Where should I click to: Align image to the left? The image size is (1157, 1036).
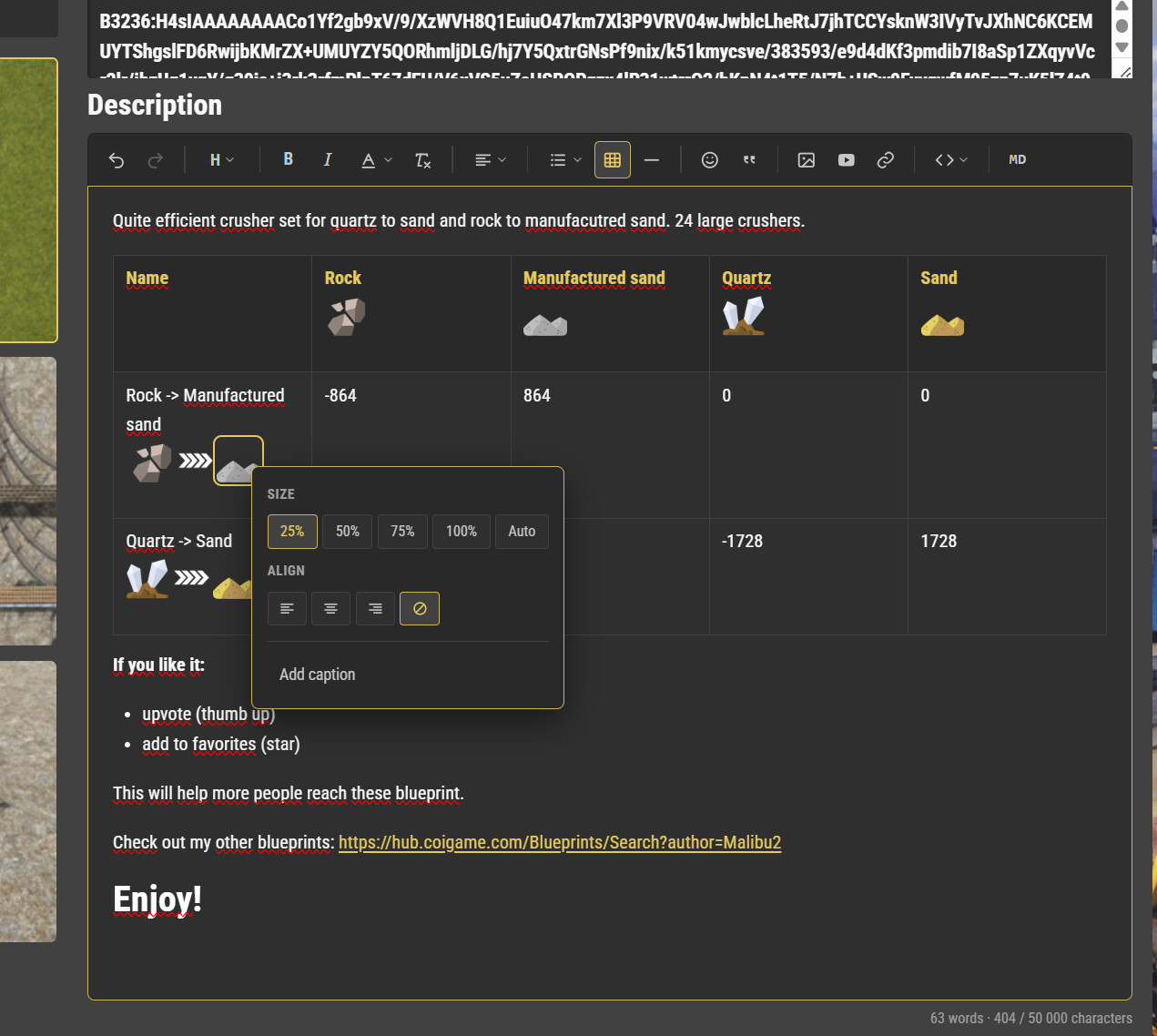coord(287,608)
